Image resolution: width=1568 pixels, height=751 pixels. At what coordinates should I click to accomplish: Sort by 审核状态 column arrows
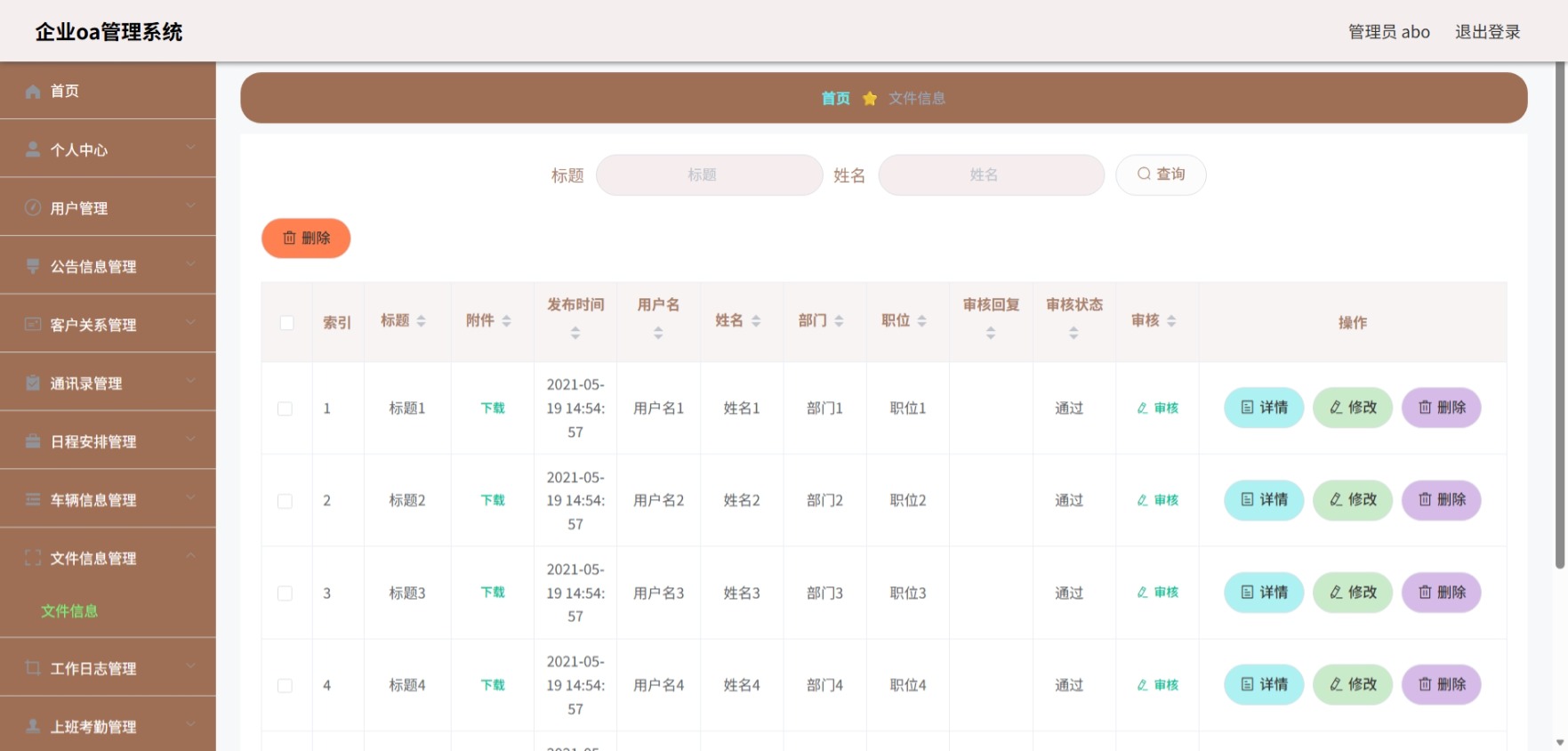(x=1073, y=333)
